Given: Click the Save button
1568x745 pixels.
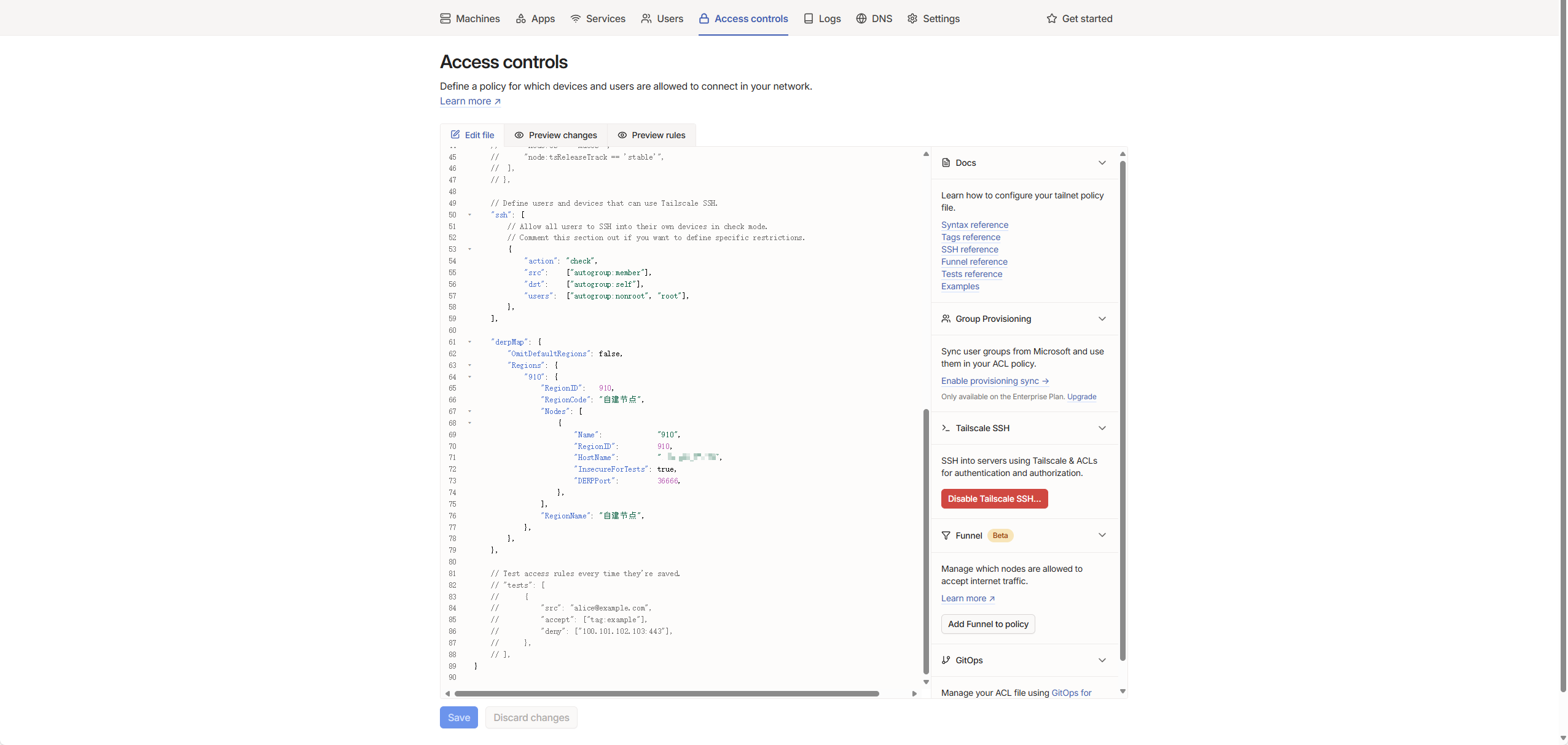Looking at the screenshot, I should point(459,717).
